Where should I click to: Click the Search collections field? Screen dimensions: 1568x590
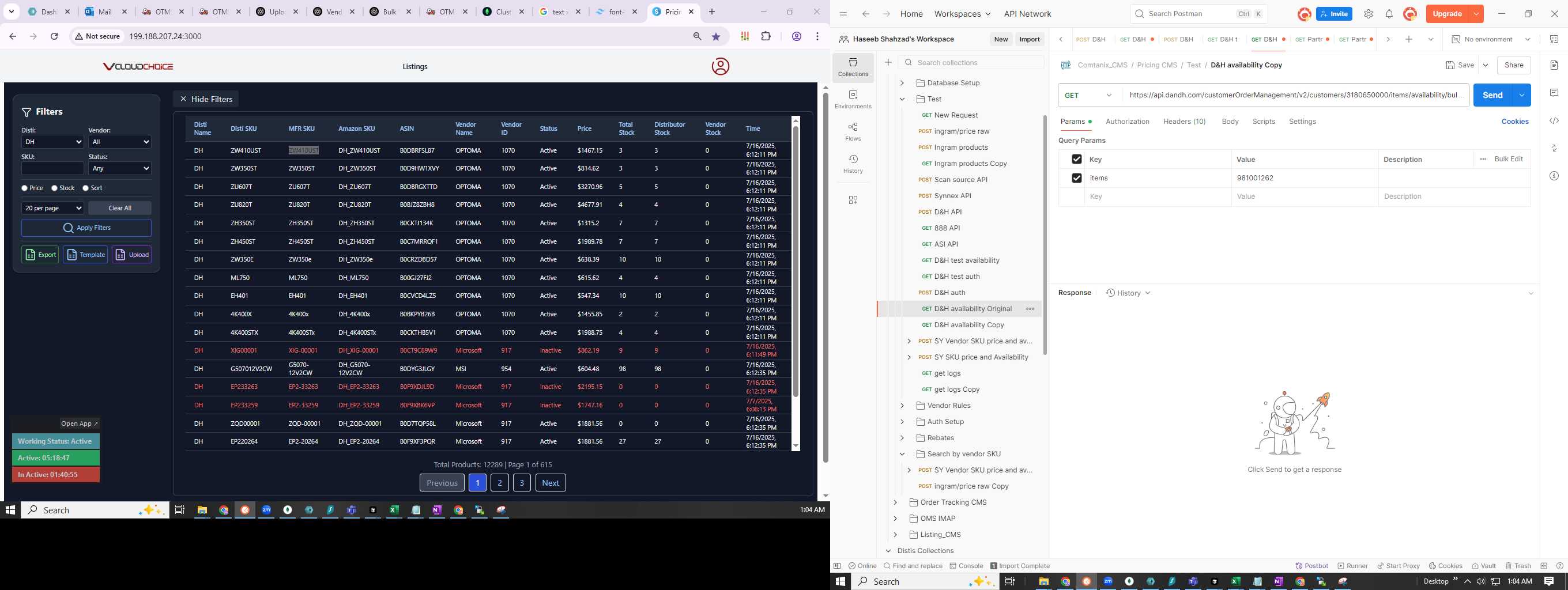[x=971, y=63]
